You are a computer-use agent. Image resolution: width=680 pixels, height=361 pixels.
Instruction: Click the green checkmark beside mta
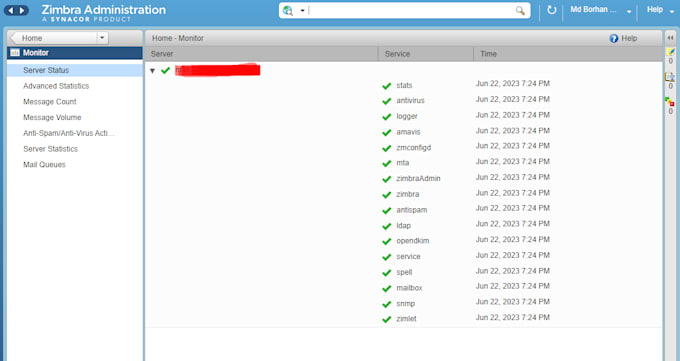click(386, 164)
